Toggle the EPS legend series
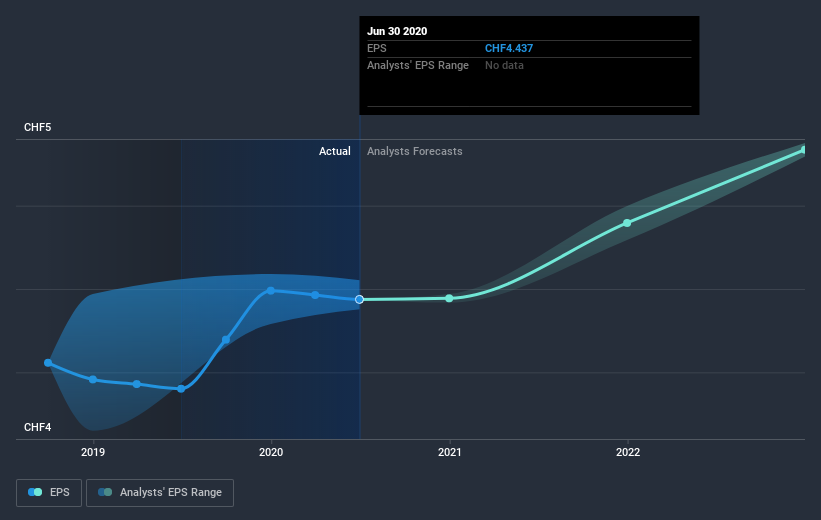The height and width of the screenshot is (520, 821). pyautogui.click(x=48, y=492)
